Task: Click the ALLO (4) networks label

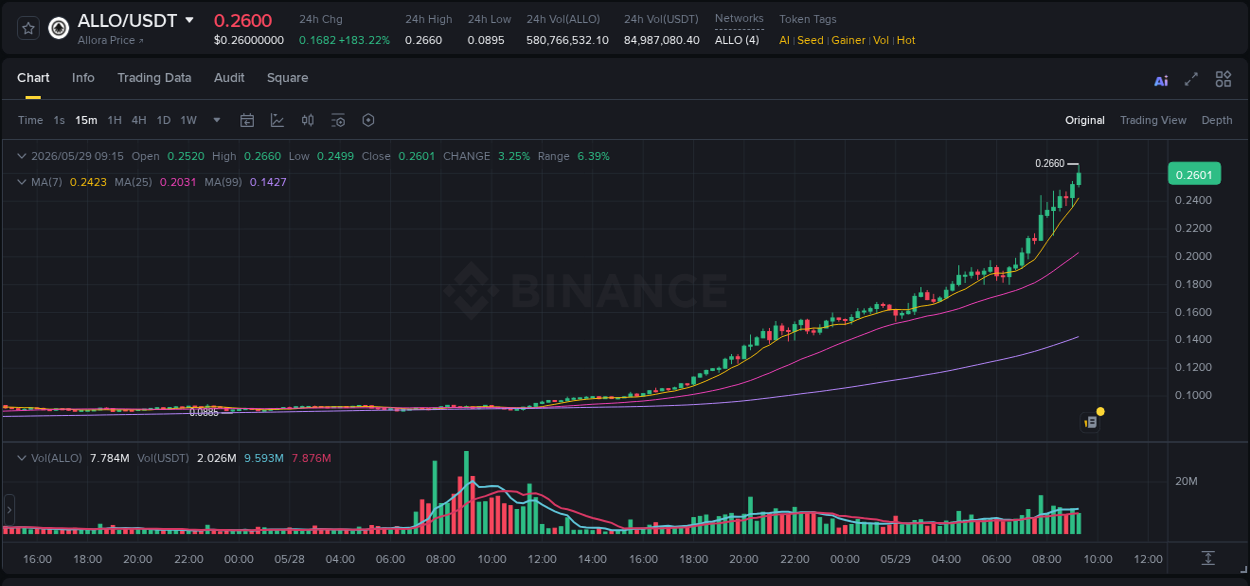Action: pyautogui.click(x=737, y=40)
